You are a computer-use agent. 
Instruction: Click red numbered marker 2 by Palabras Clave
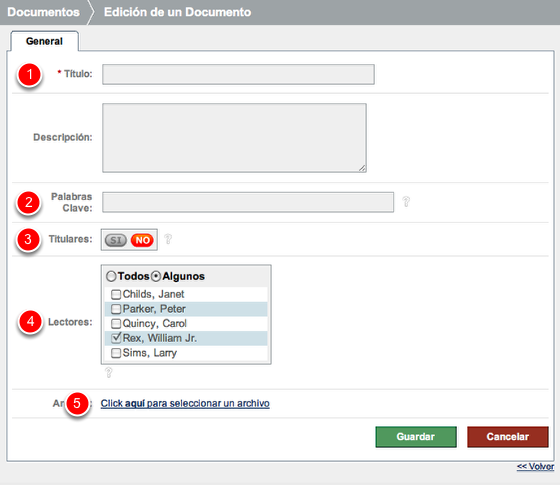pos(29,202)
